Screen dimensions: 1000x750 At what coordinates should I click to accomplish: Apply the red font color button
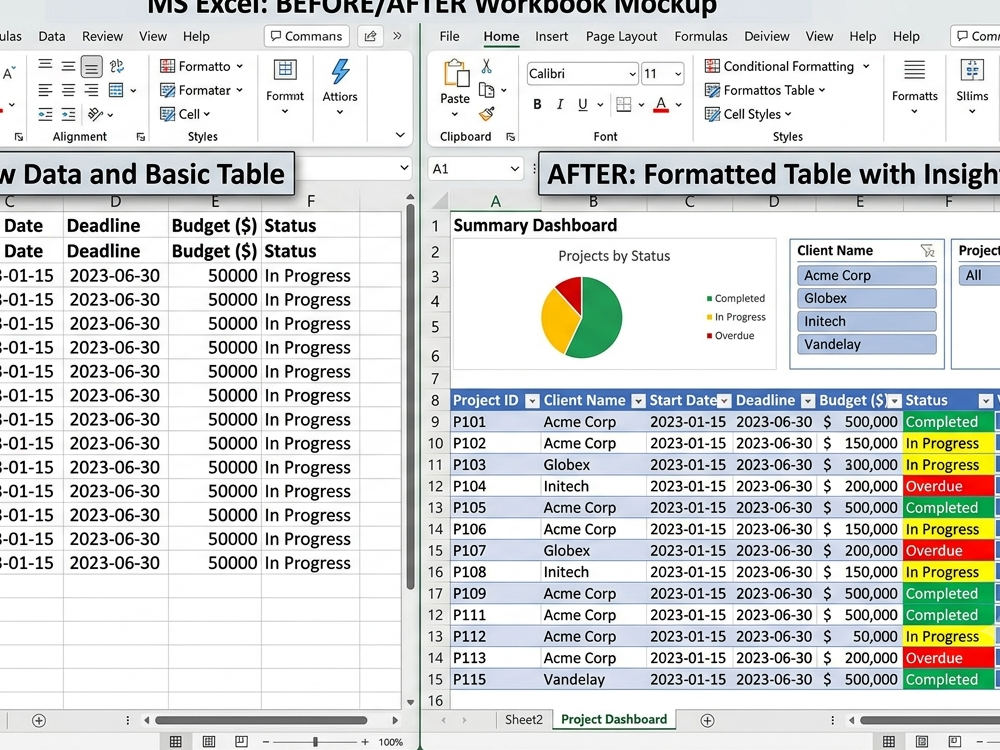tap(661, 105)
